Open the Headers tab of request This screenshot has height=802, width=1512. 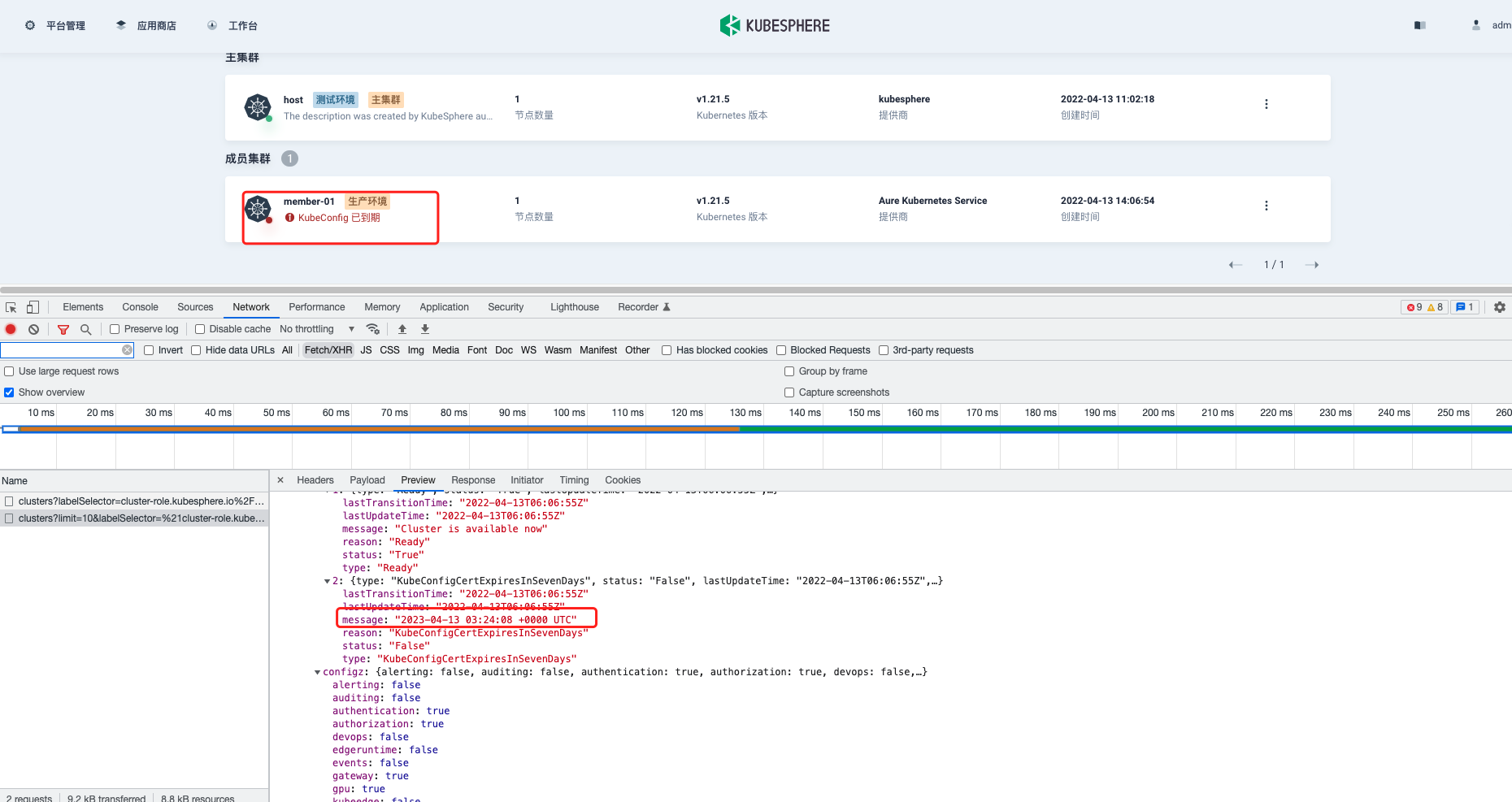tap(315, 480)
